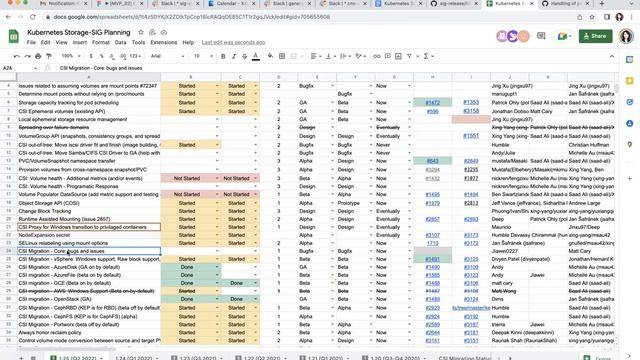Toggle italic formatting
Image resolution: width=640 pixels, height=360 pixels.
234,56
